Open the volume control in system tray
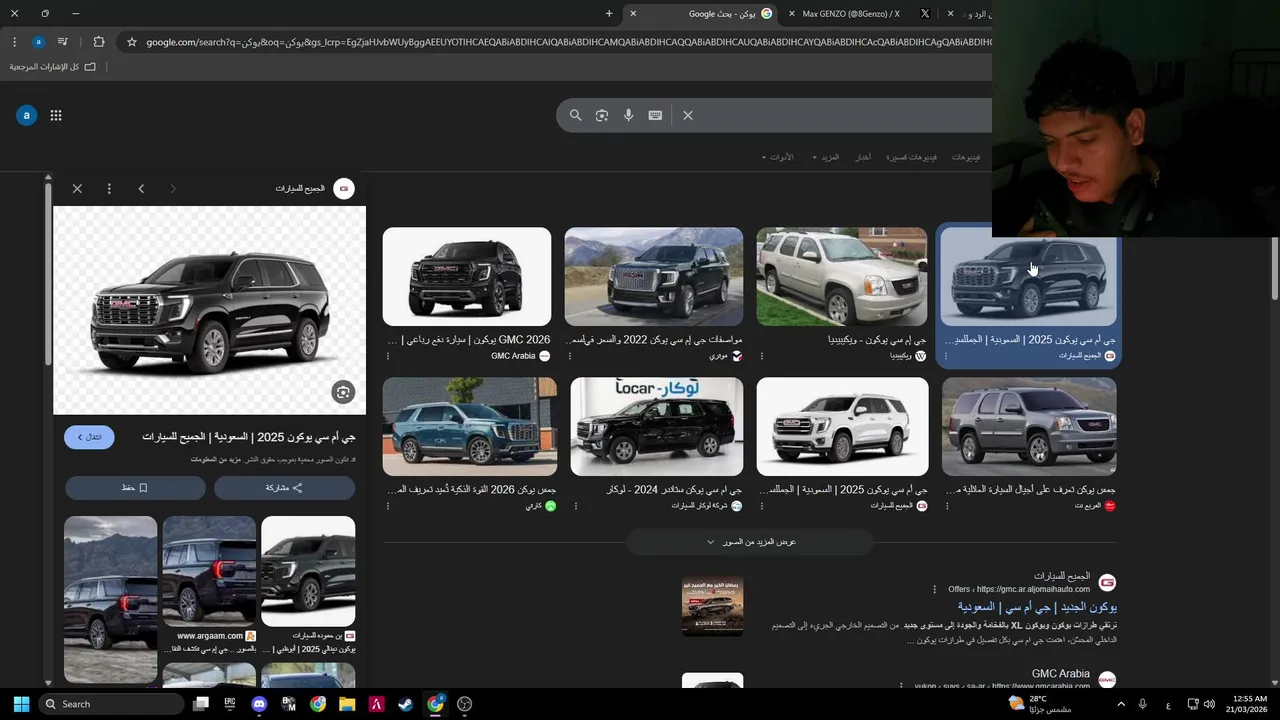 (x=1209, y=704)
